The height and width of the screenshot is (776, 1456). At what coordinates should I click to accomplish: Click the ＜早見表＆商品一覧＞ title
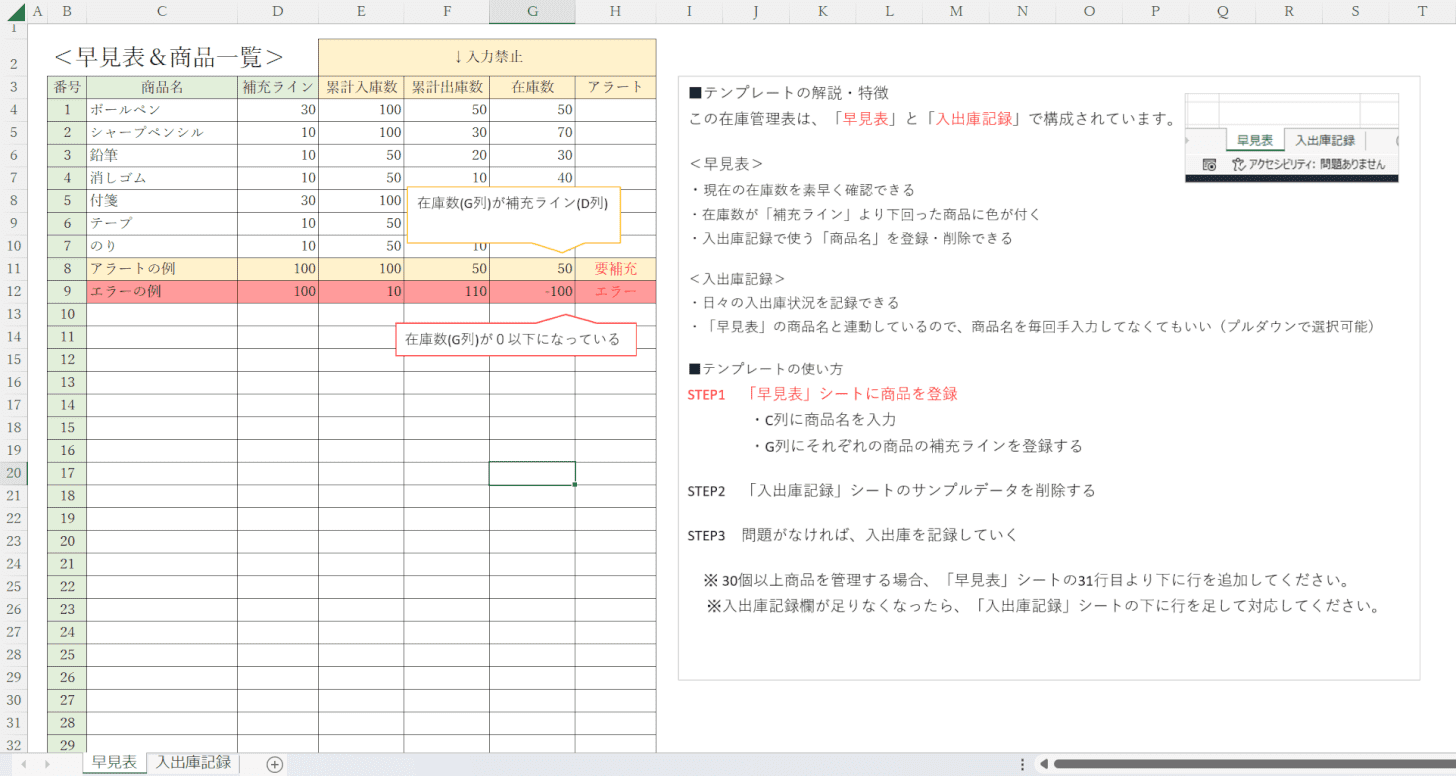(x=168, y=57)
